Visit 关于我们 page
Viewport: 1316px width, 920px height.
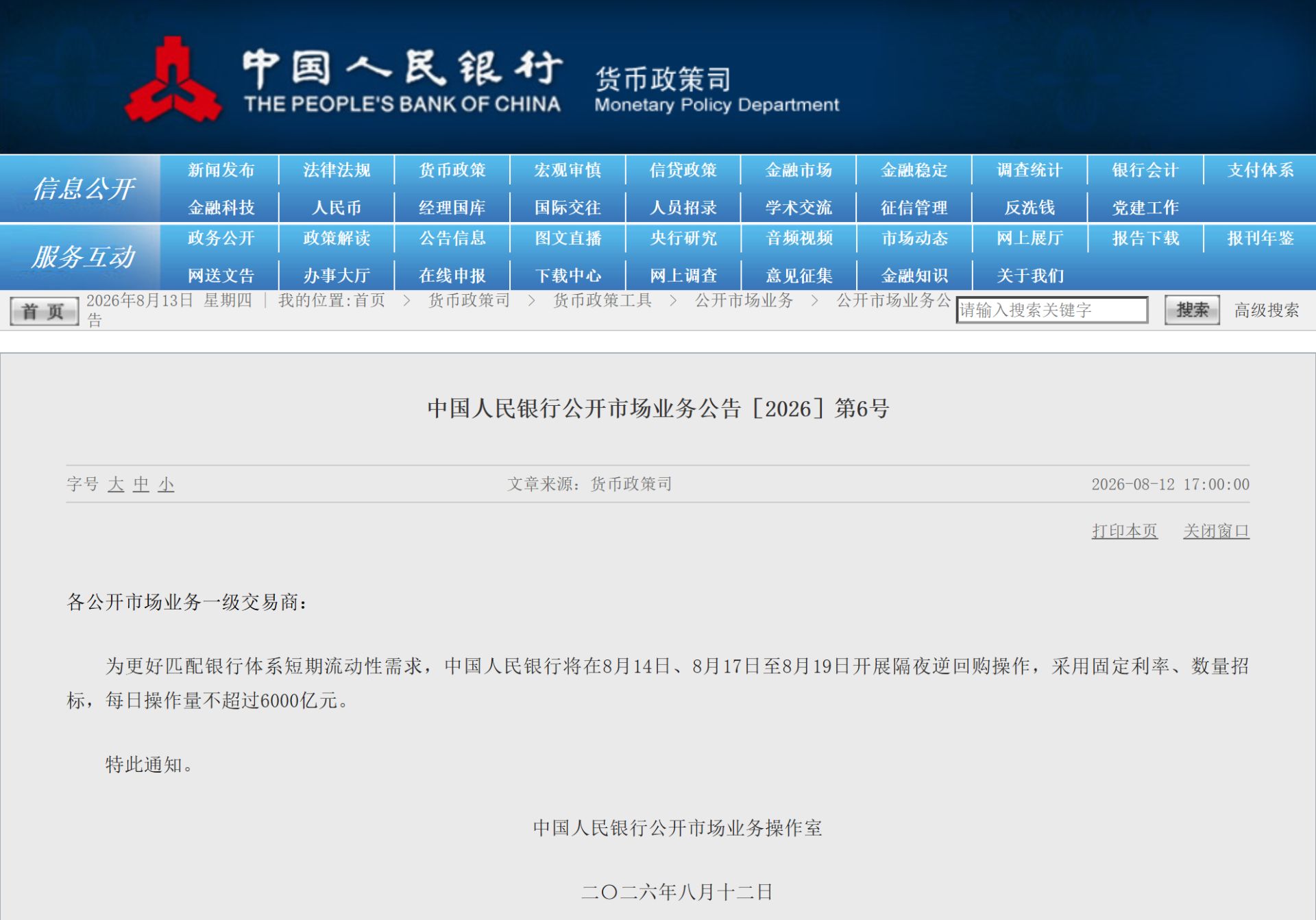[x=1029, y=276]
